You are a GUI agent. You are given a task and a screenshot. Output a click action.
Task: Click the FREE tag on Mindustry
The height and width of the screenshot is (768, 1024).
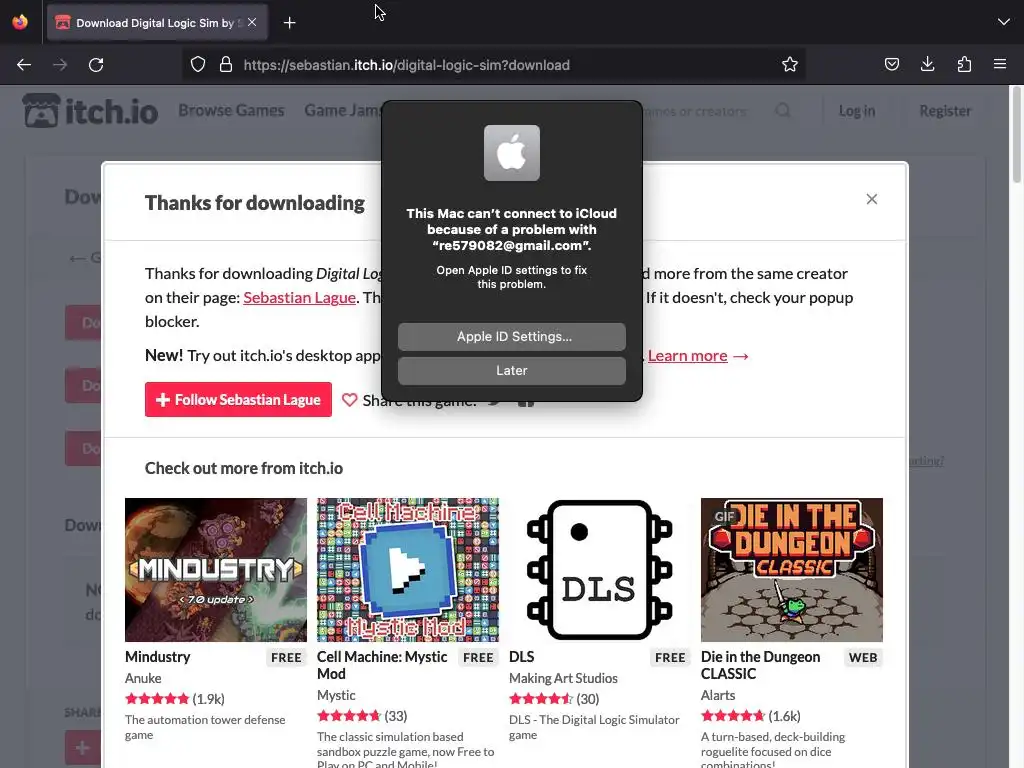[286, 658]
